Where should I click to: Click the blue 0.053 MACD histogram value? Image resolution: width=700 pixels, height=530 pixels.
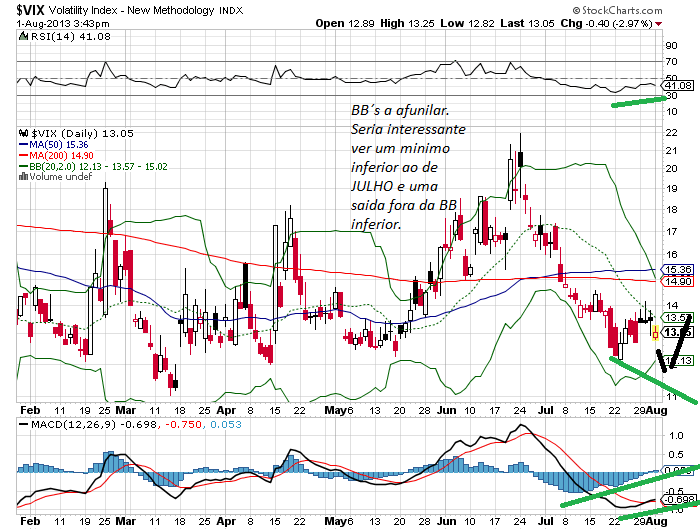click(x=226, y=424)
